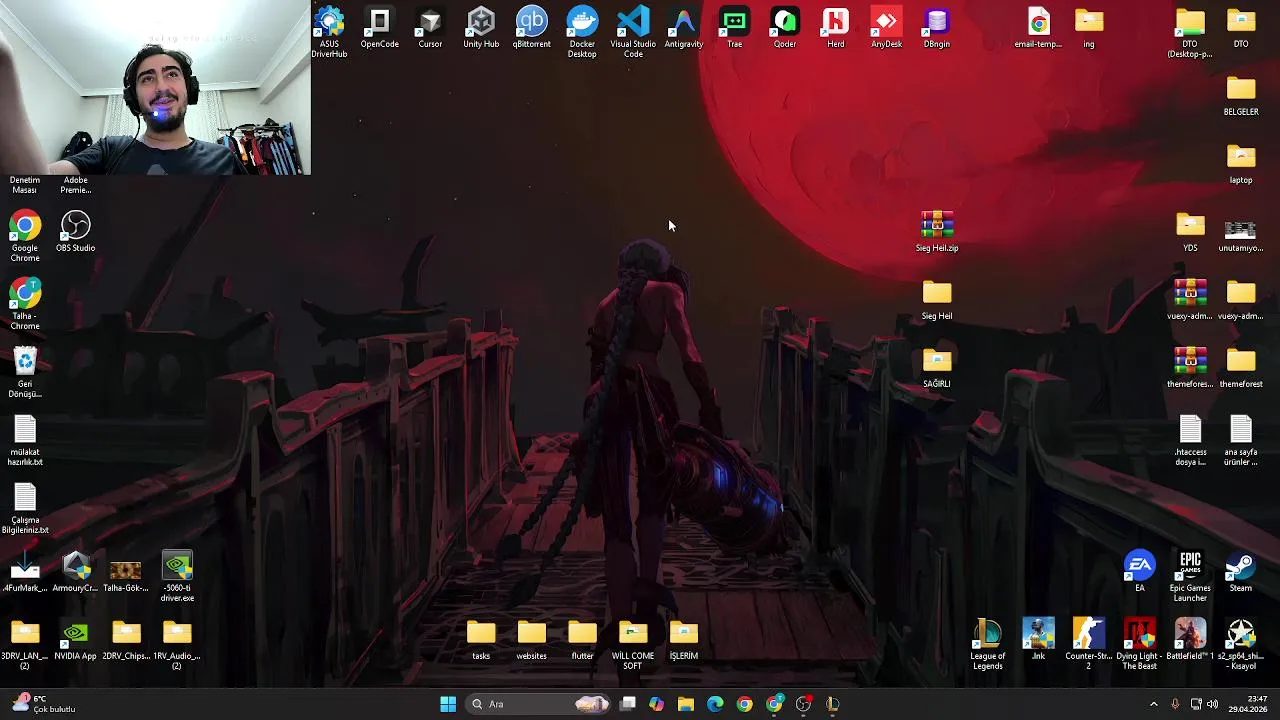The image size is (1280, 720).
Task: Select the Antigravity desktop icon
Action: tap(684, 29)
